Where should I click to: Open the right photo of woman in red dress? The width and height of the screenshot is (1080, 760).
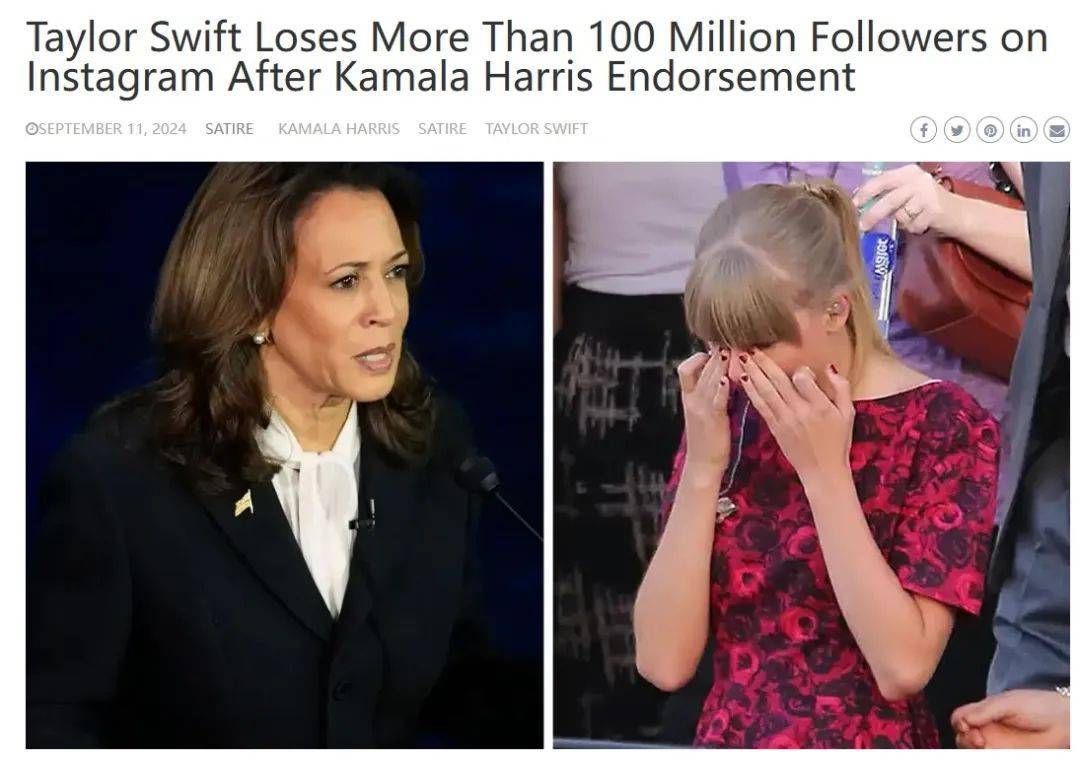[811, 455]
